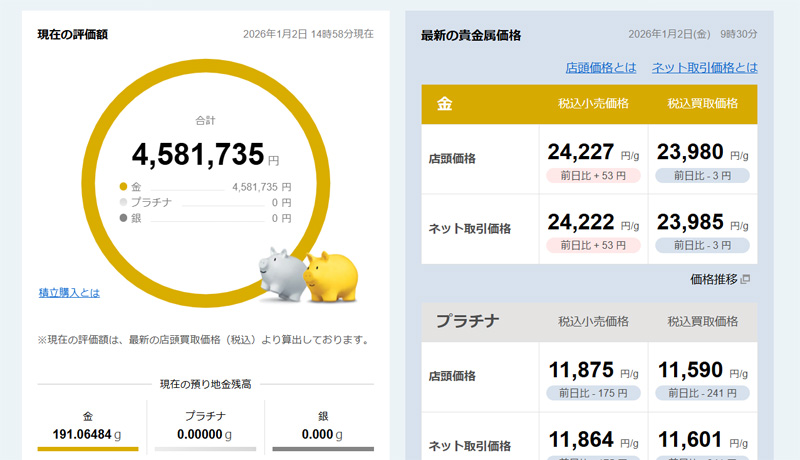
Task: Click the 金 header of the gold price table
Action: pos(445,103)
